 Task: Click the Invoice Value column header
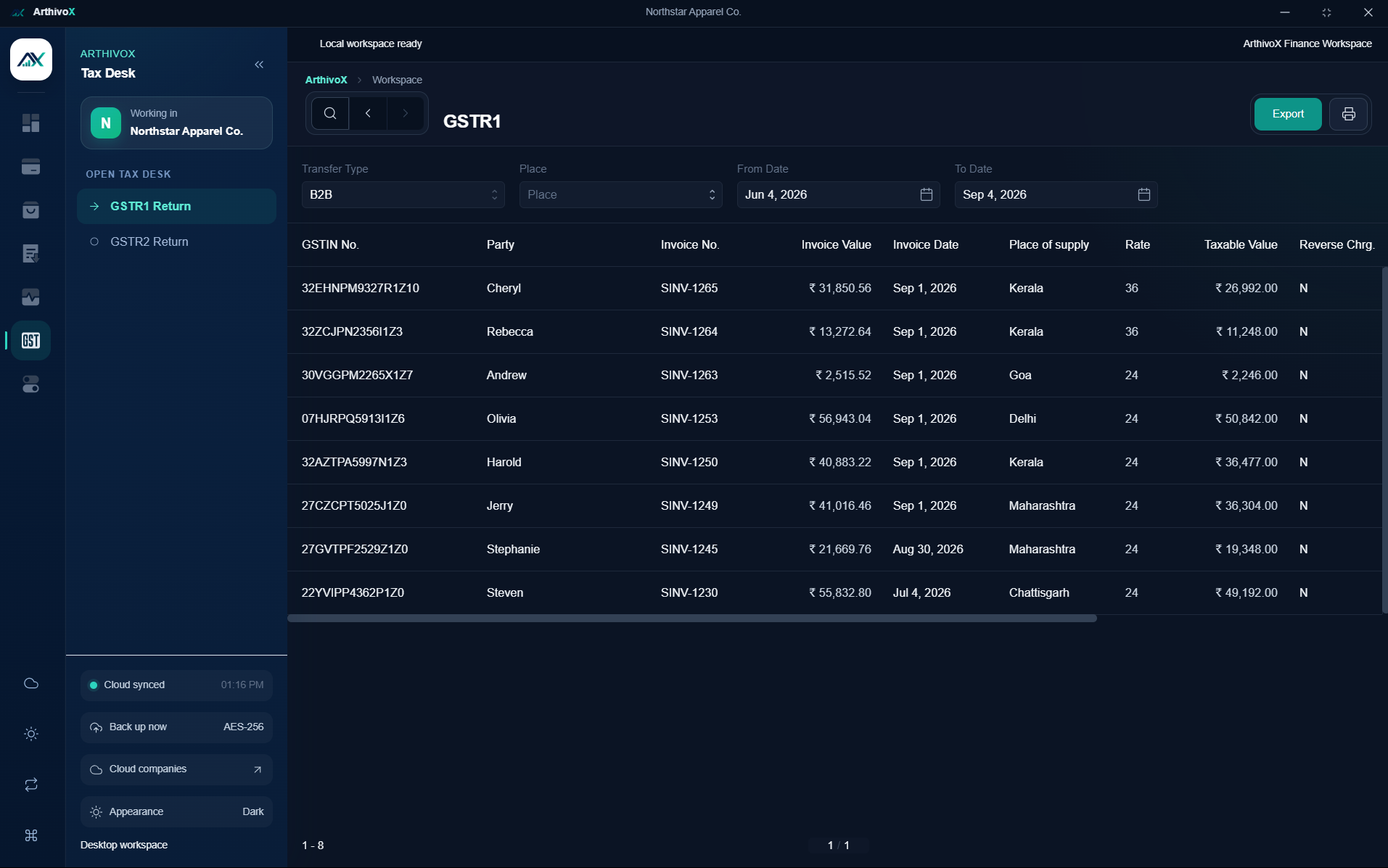(x=836, y=245)
